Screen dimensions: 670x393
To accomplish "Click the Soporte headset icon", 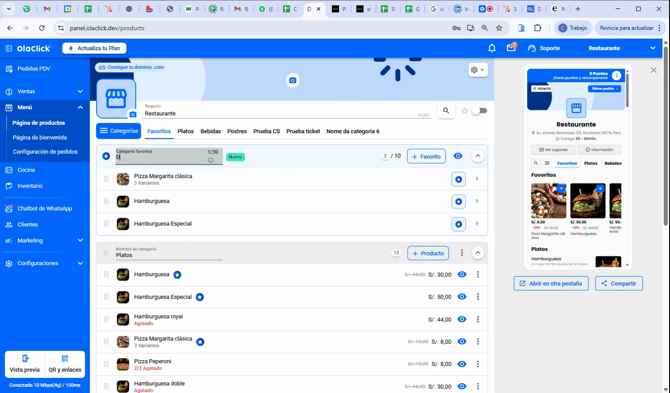I will point(532,48).
